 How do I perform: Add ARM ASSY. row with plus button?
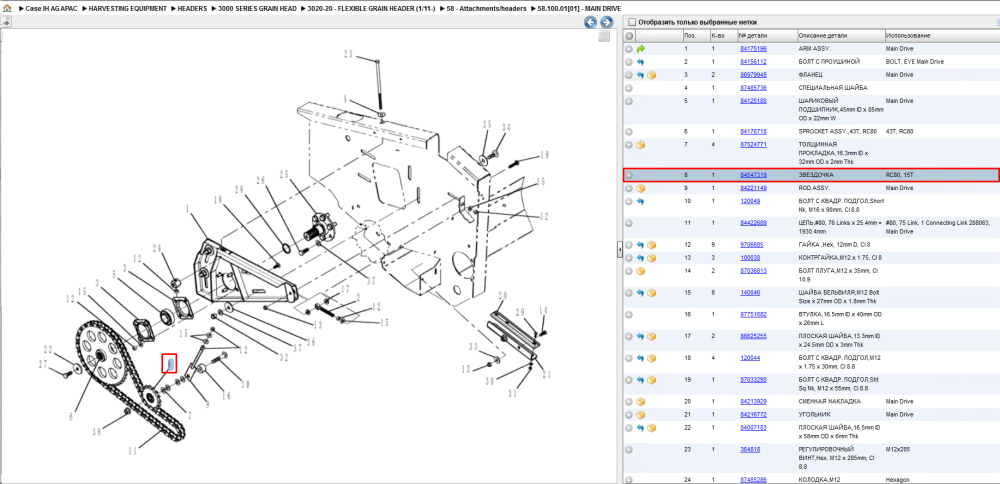pos(629,48)
